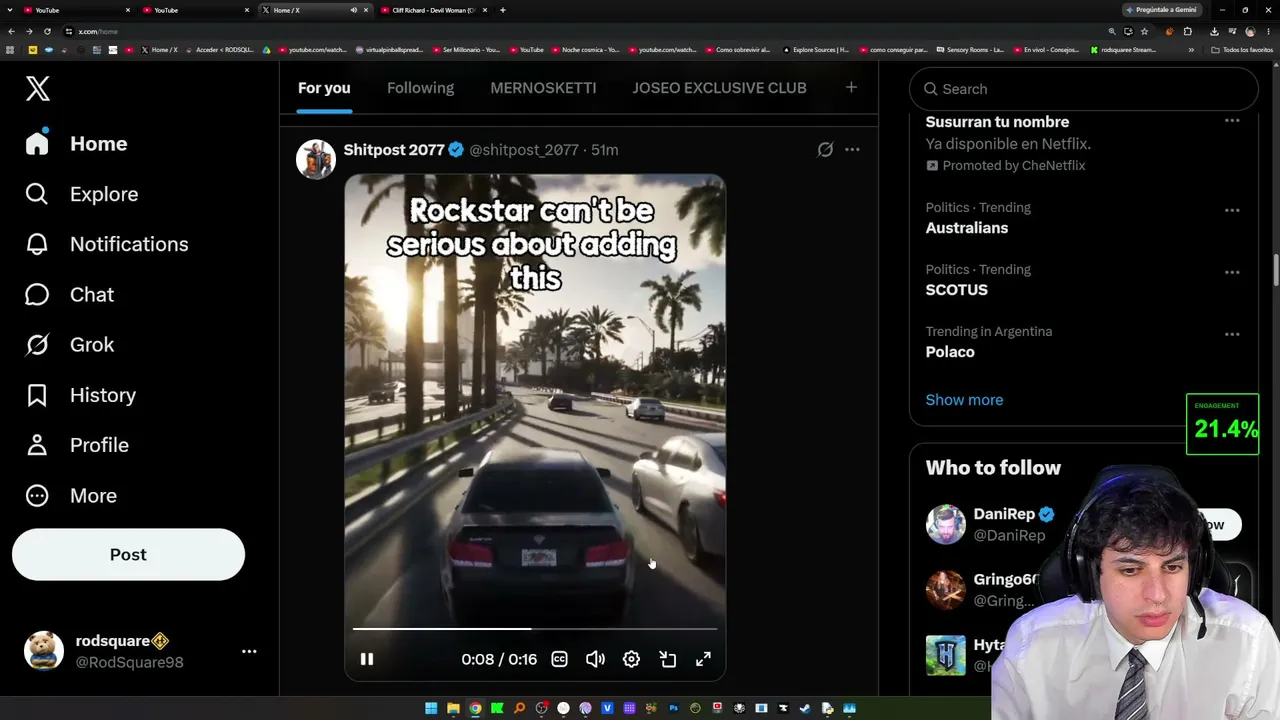Switch to the Cliff Richard - Devil Woman browser tab

click(x=433, y=10)
